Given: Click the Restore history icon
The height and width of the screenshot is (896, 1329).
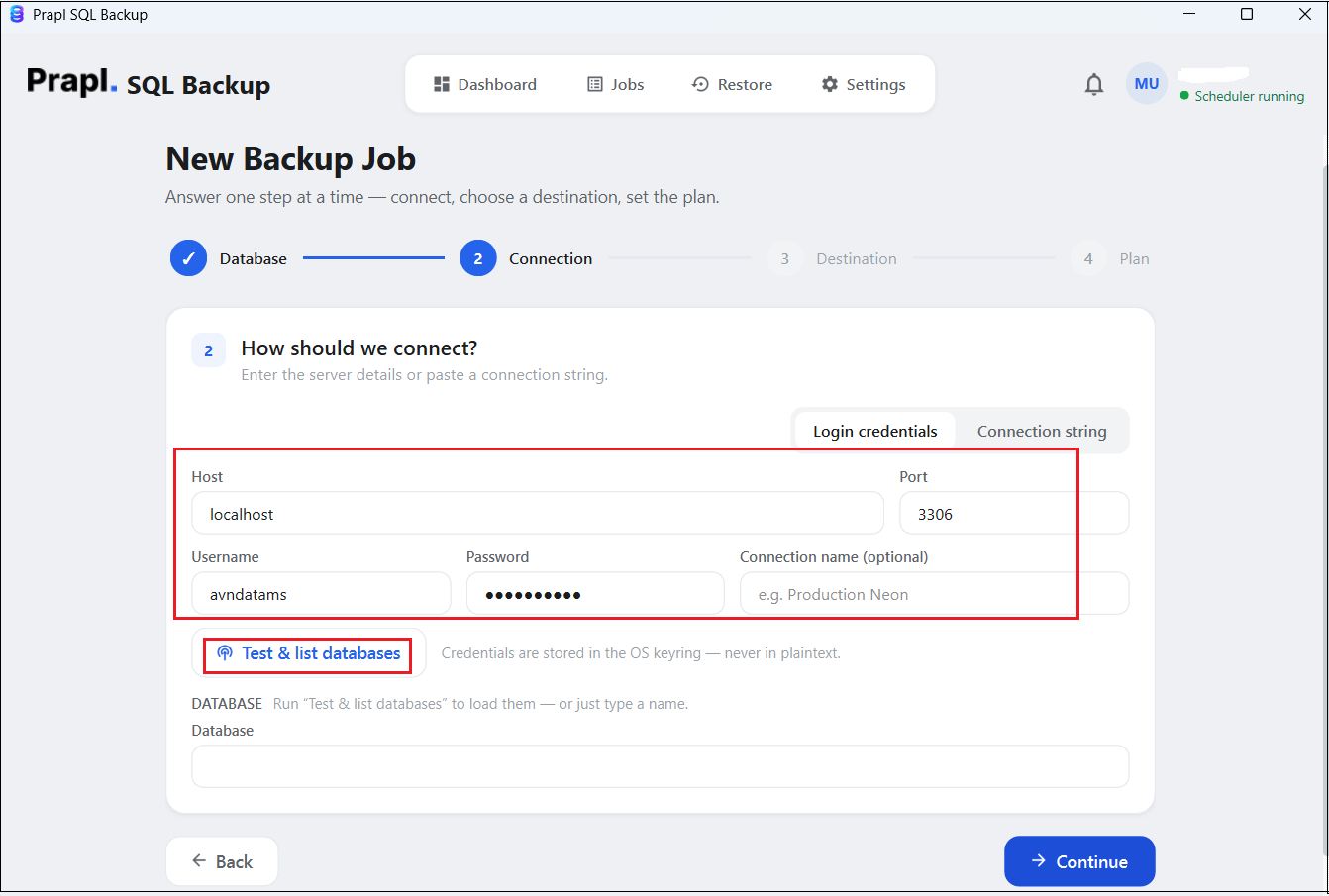Looking at the screenshot, I should coord(700,85).
